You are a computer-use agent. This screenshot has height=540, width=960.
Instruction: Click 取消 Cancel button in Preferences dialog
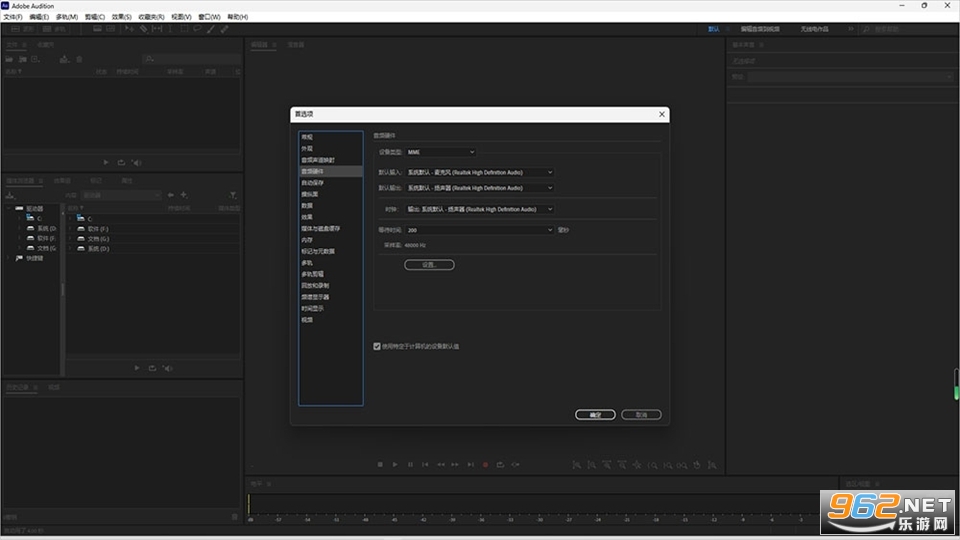point(641,414)
